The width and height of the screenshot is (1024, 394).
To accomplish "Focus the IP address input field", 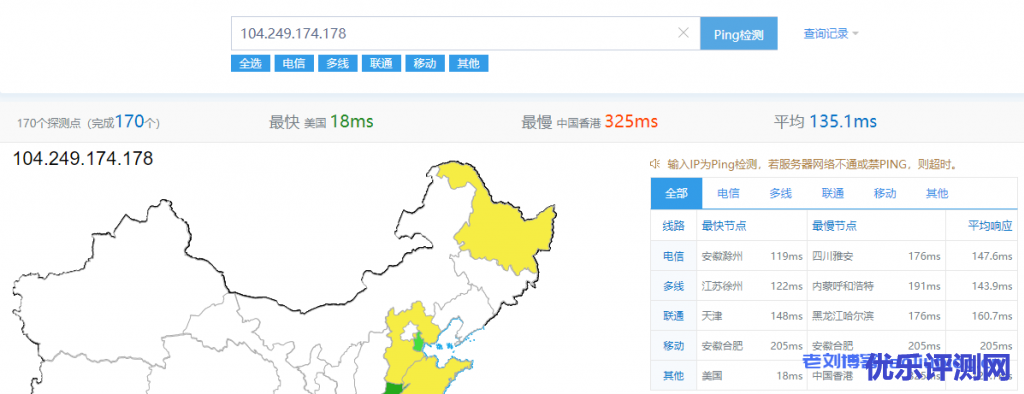I will click(465, 33).
